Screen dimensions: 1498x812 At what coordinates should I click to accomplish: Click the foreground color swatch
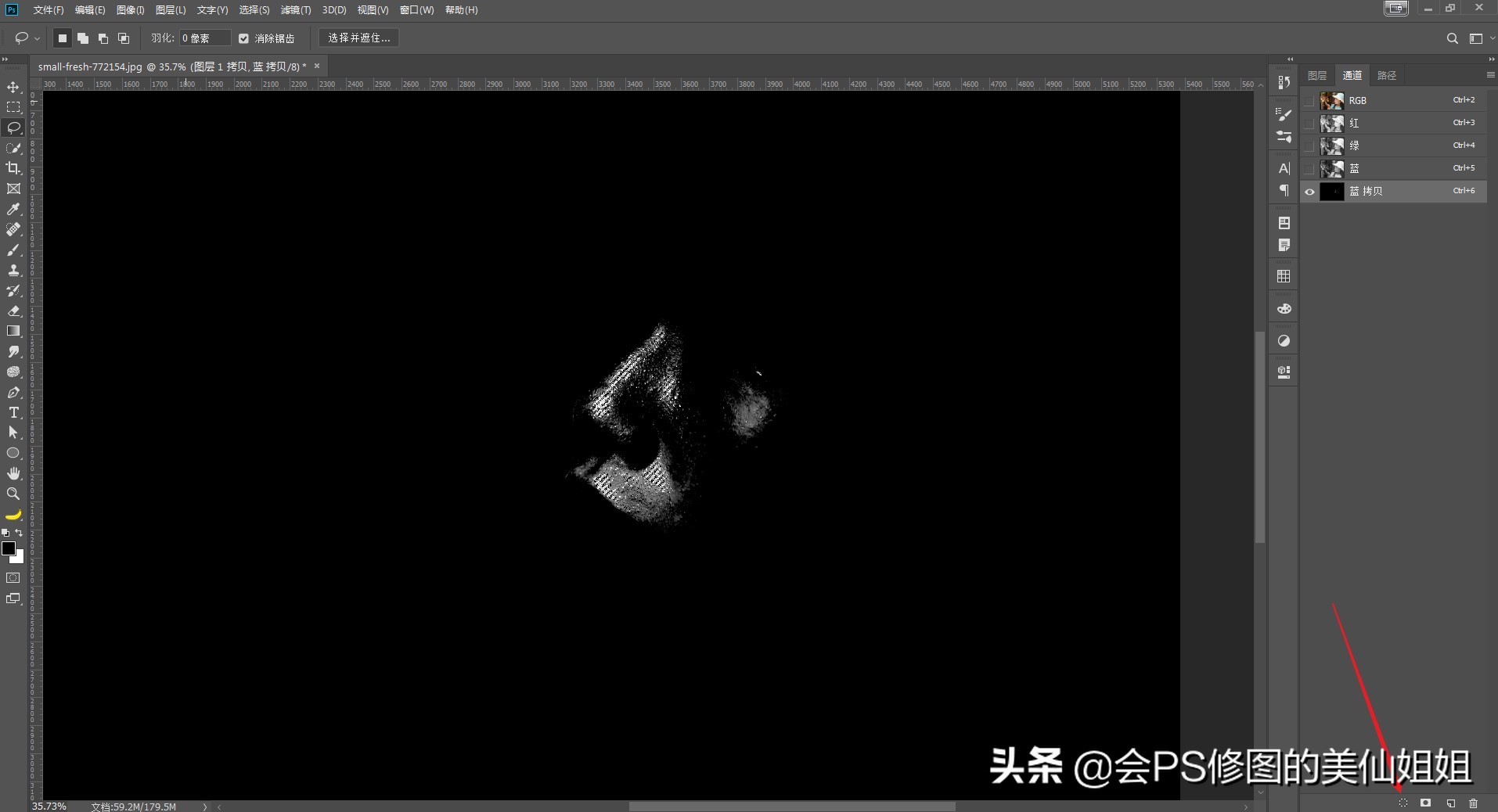click(9, 548)
